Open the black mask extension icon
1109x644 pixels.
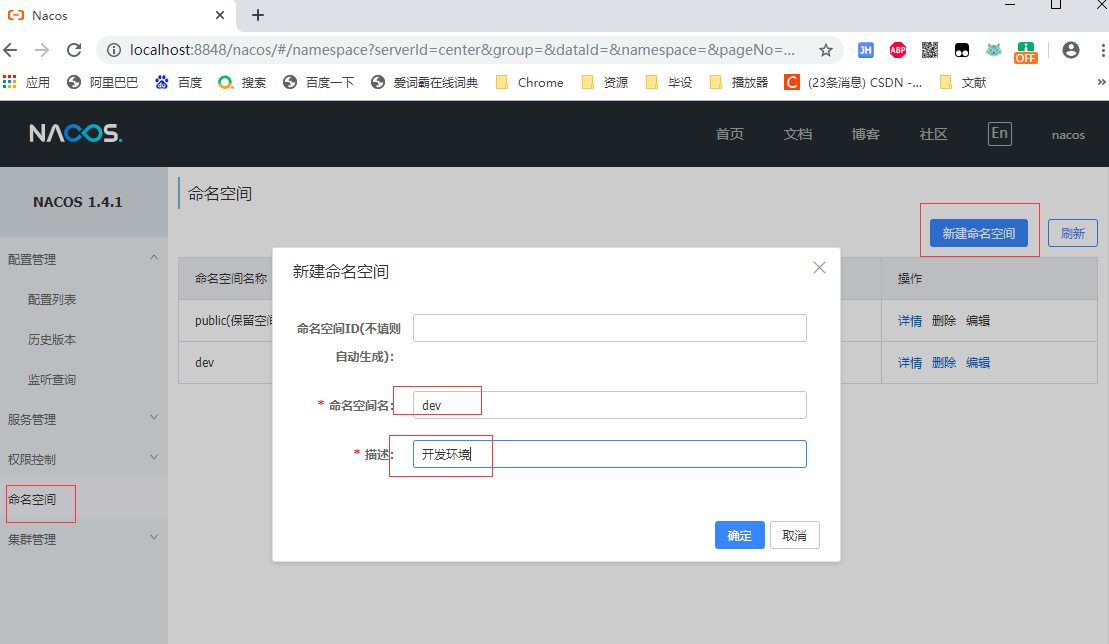(x=962, y=50)
